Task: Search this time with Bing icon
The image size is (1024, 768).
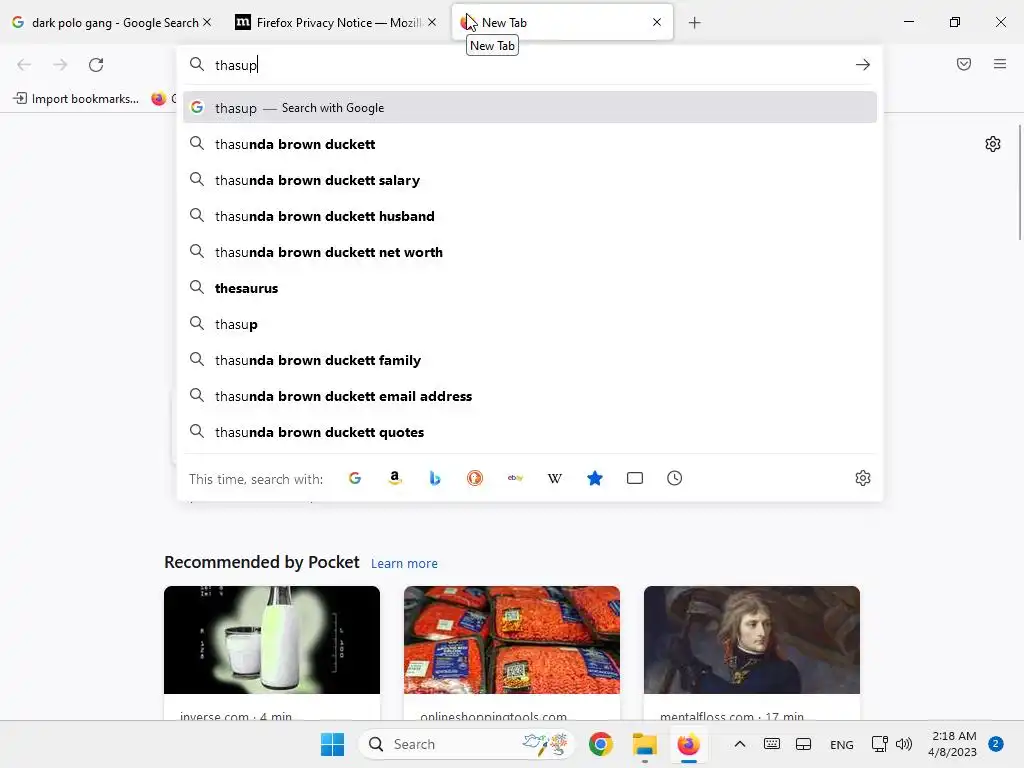Action: (435, 478)
